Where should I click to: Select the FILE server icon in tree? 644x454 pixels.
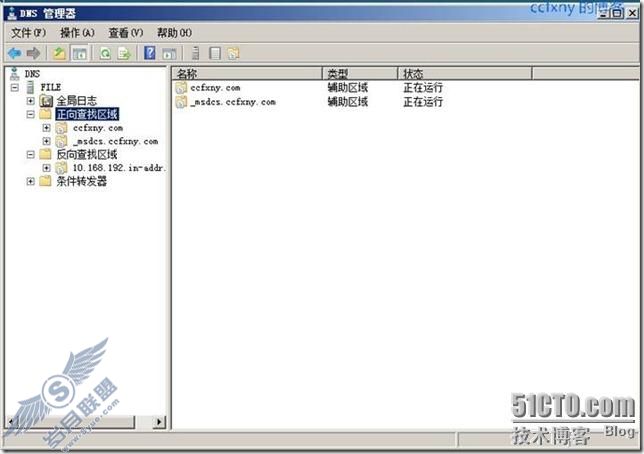[x=30, y=87]
